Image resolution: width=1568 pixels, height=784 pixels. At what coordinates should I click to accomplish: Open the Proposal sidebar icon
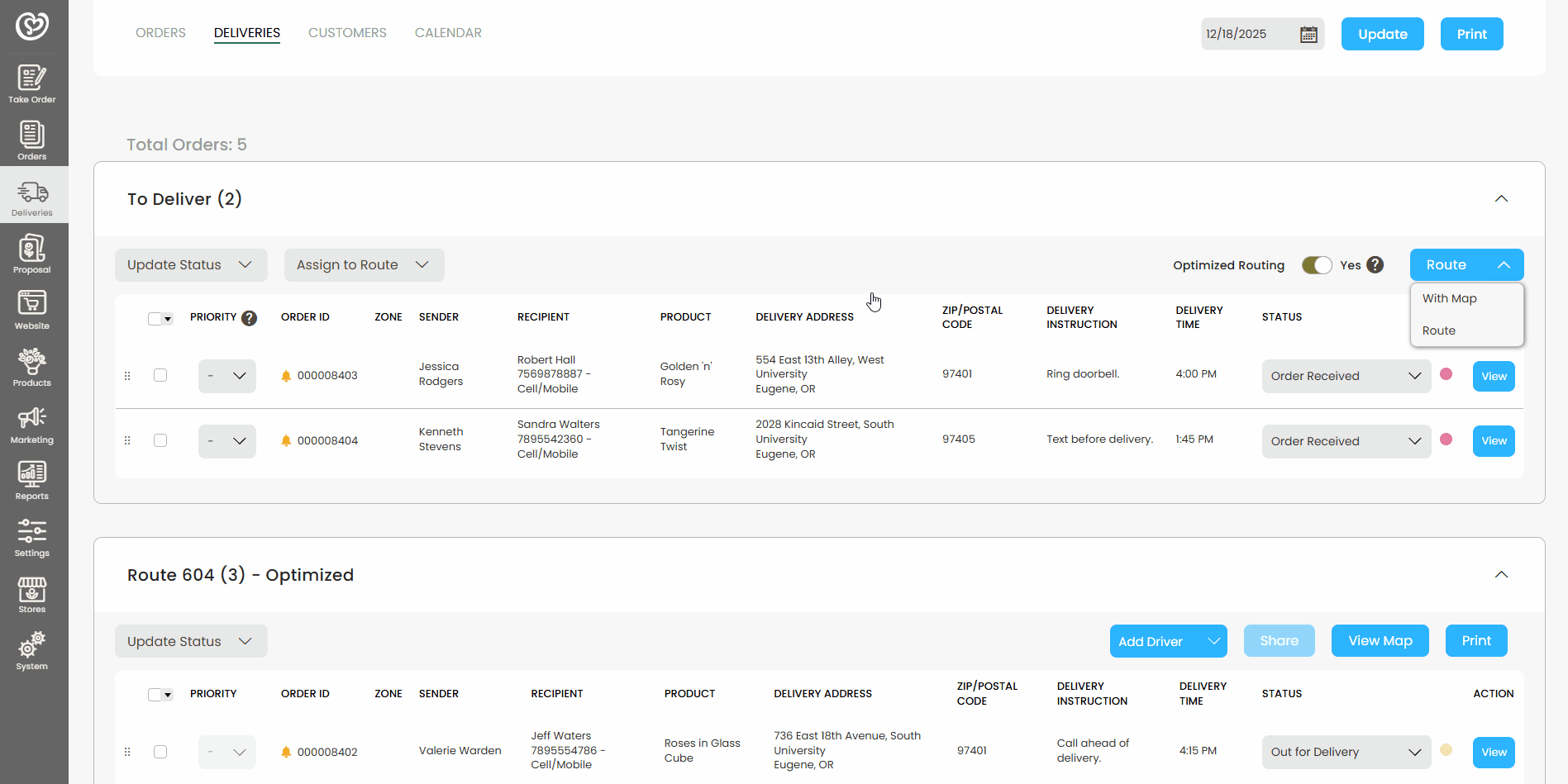pyautogui.click(x=32, y=254)
